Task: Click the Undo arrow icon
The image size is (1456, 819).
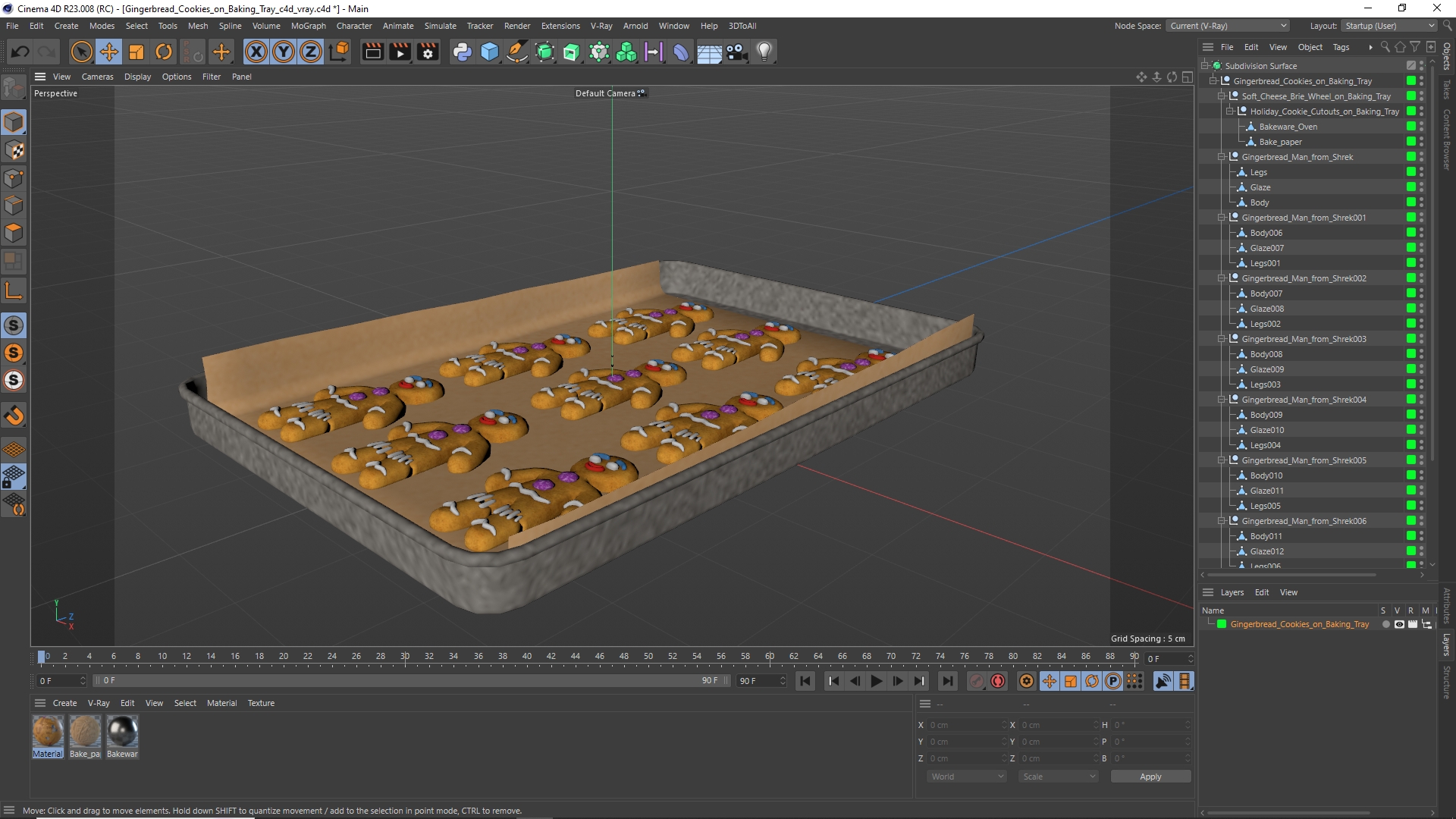Action: 20,52
